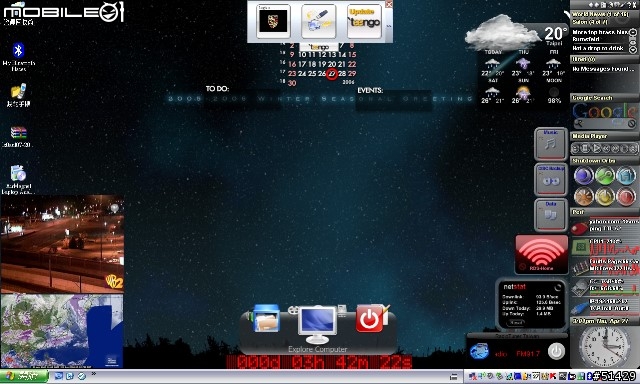Screen dimensions: 640x384
Task: Click the red shutdown orb
Action: tap(626, 197)
